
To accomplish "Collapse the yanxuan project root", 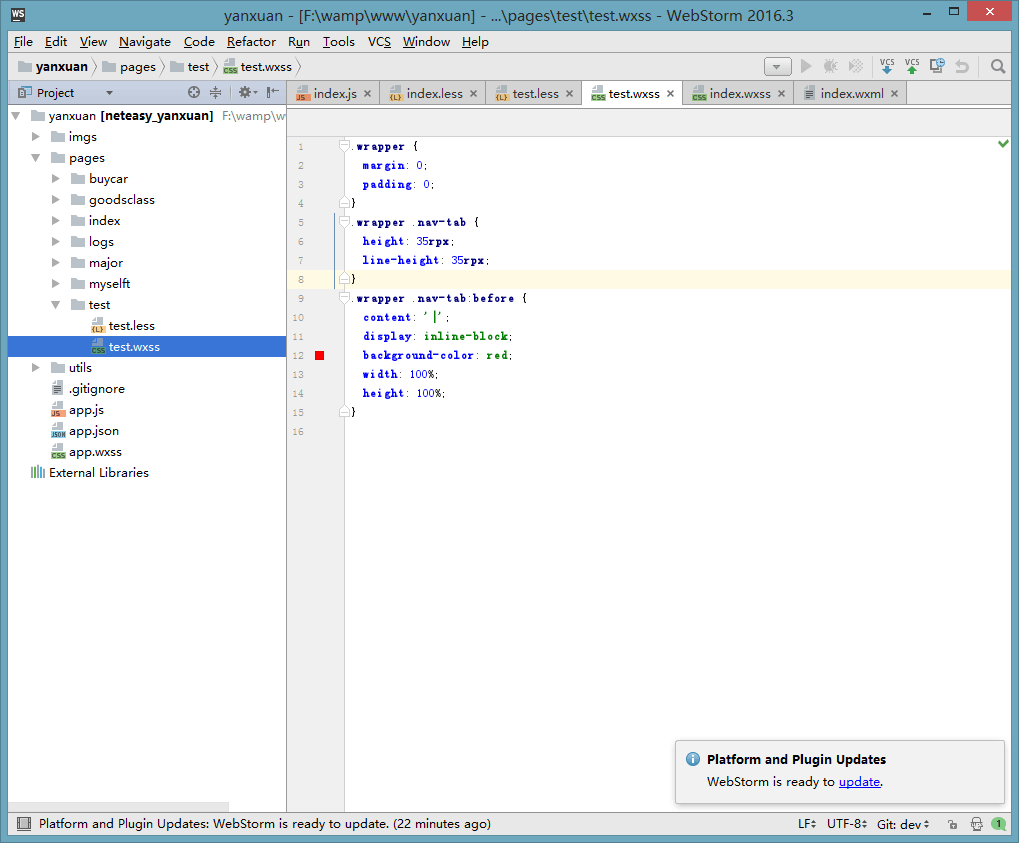I will pyautogui.click(x=16, y=116).
